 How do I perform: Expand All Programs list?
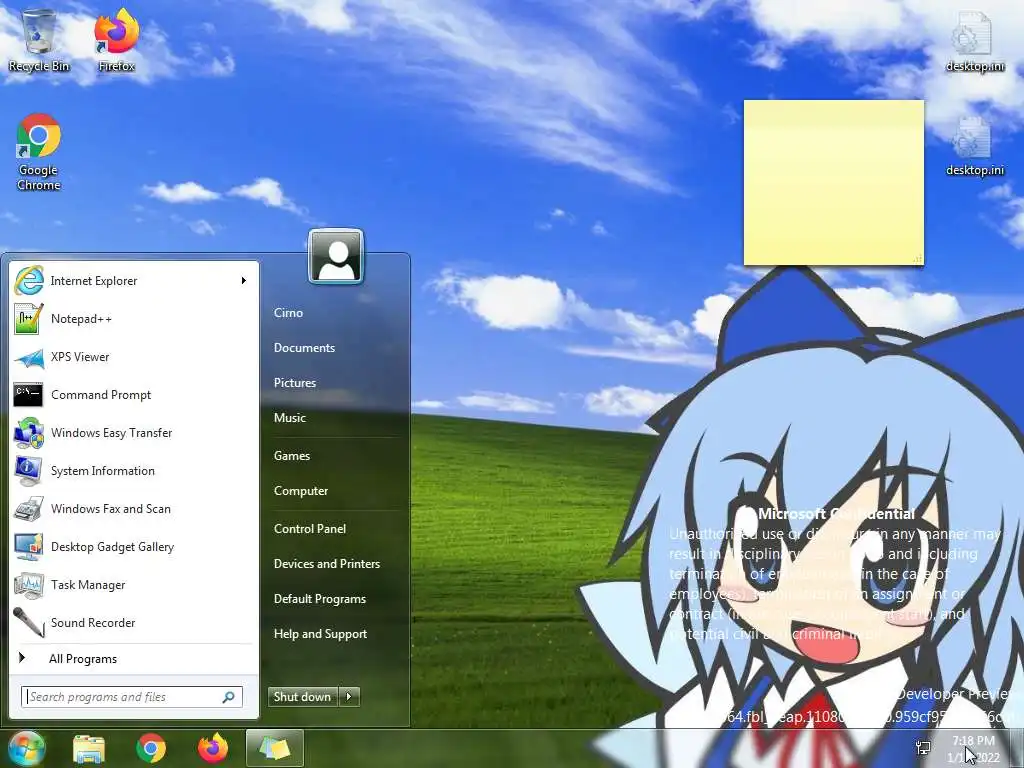[133, 658]
